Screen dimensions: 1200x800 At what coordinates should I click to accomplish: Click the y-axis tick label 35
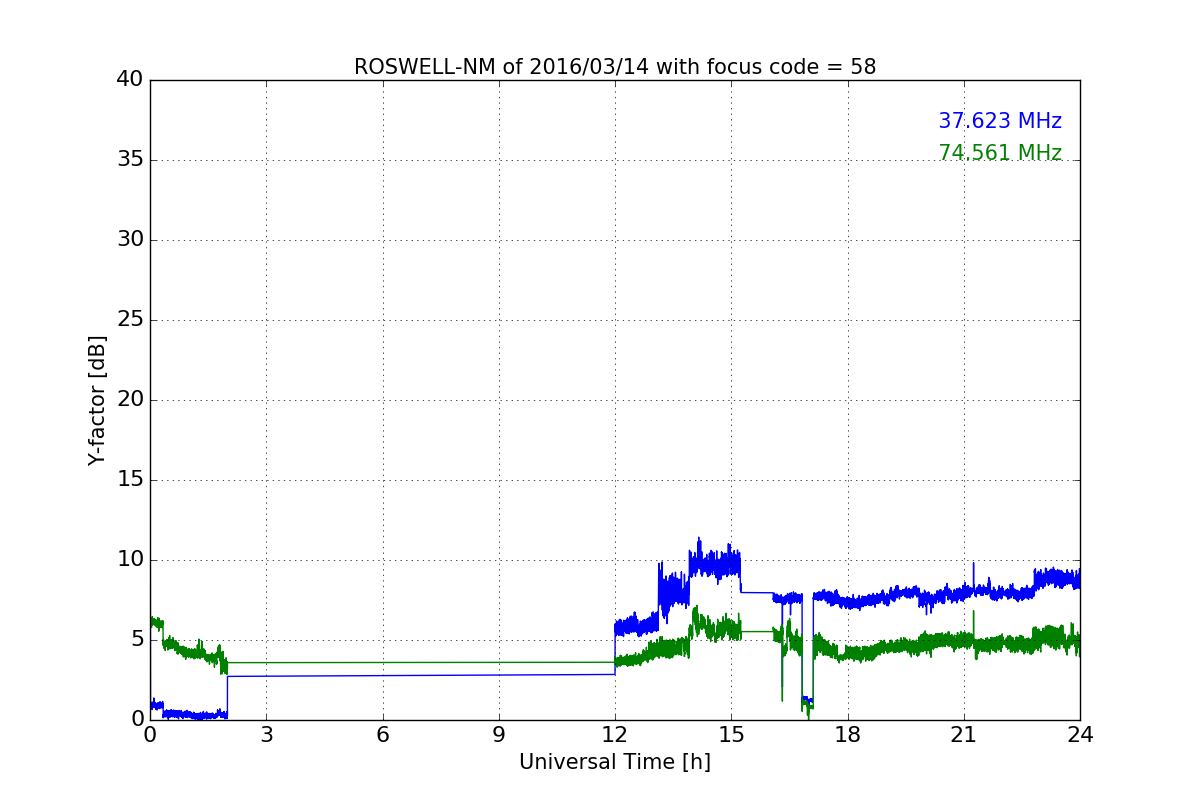[130, 160]
